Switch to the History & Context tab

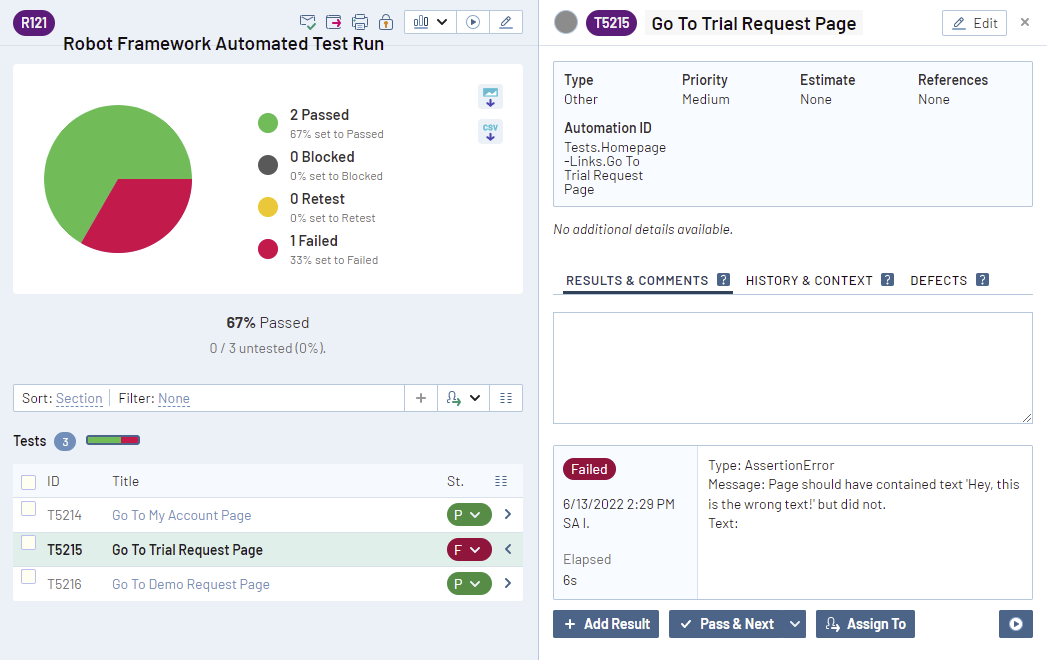pos(809,281)
